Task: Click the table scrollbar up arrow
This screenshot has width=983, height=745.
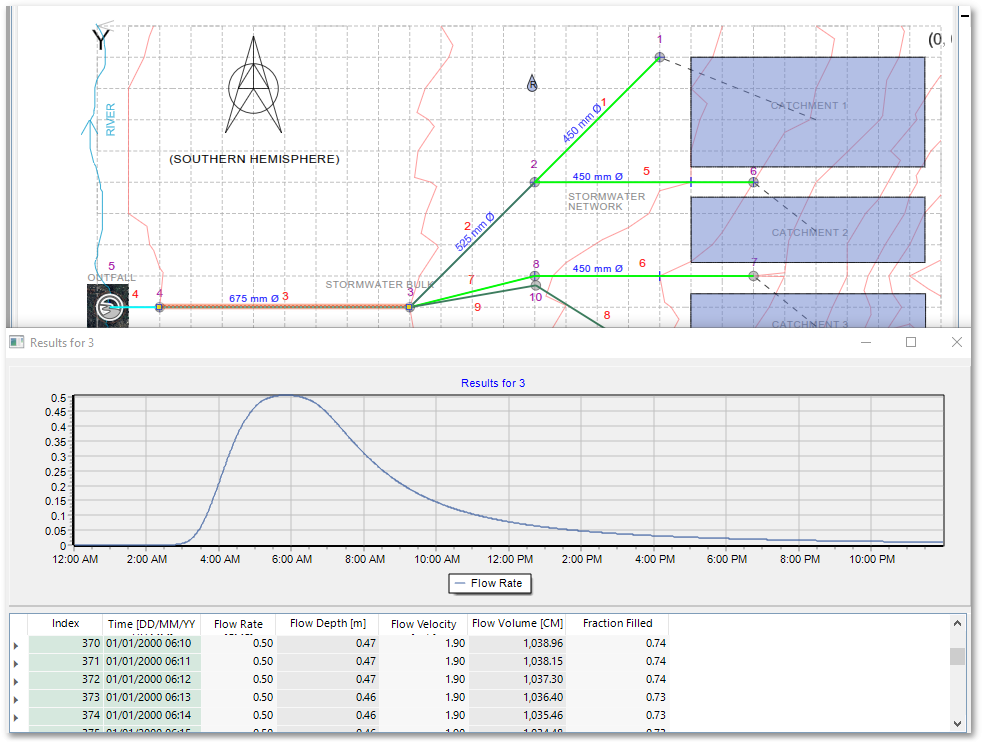Action: [x=957, y=623]
